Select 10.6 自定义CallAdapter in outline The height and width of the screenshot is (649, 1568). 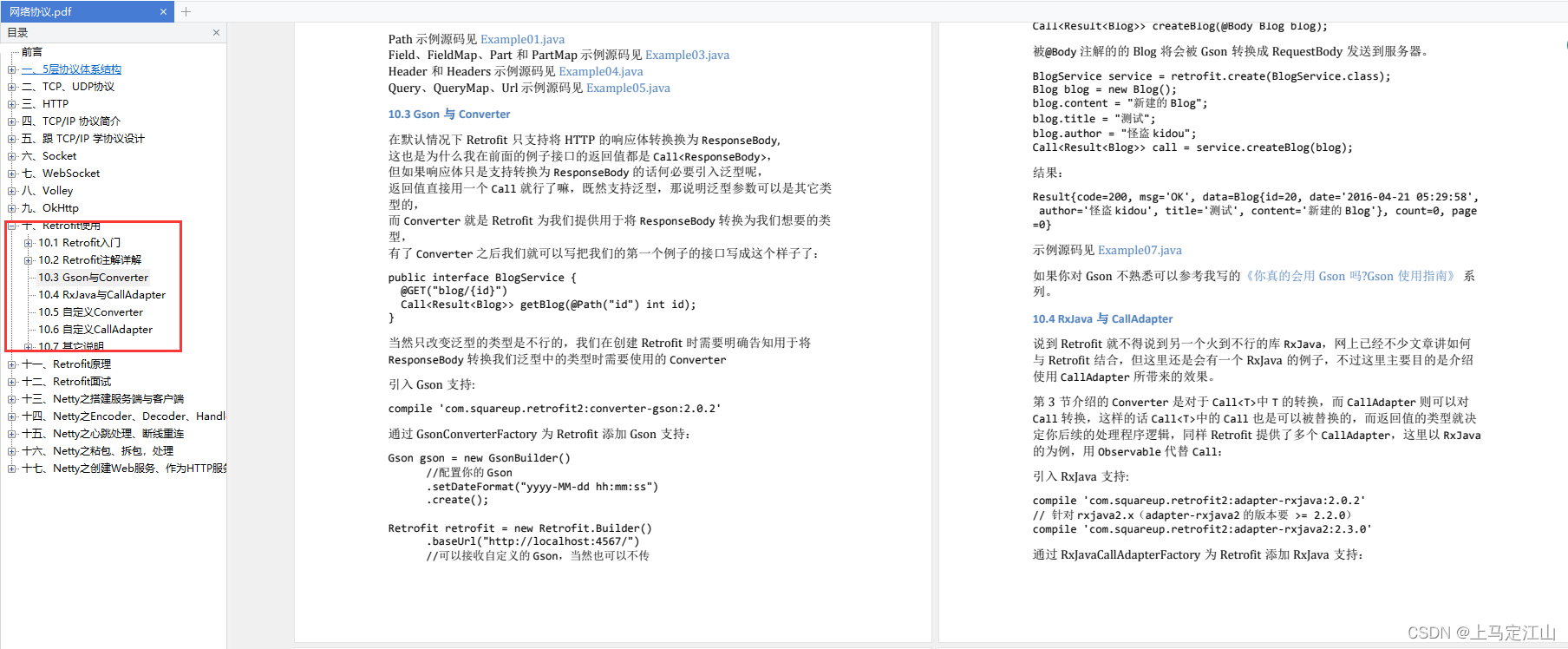point(95,330)
